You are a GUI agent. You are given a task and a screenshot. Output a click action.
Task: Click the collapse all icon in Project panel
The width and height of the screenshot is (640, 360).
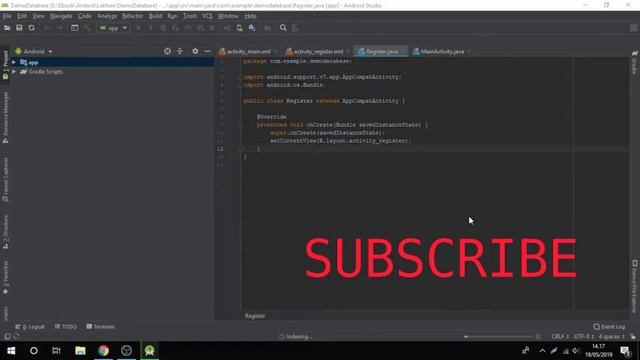tap(180, 51)
